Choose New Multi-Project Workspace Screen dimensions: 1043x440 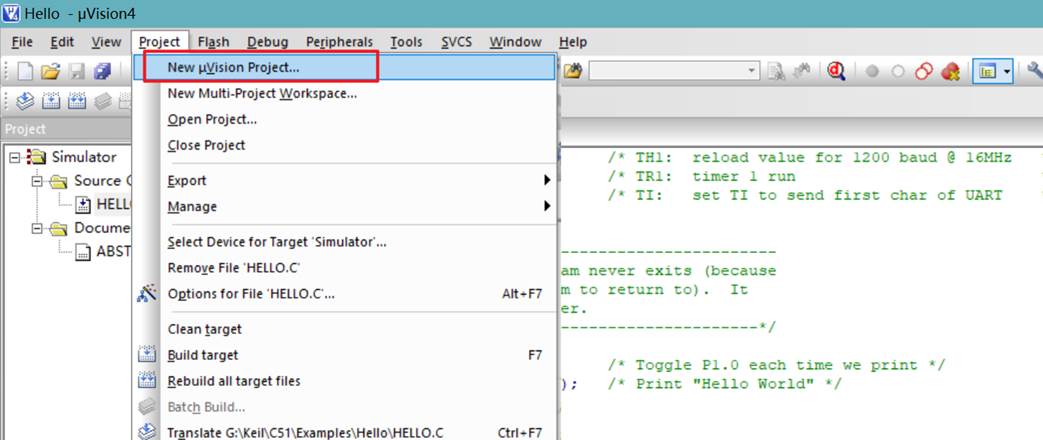pos(345,94)
